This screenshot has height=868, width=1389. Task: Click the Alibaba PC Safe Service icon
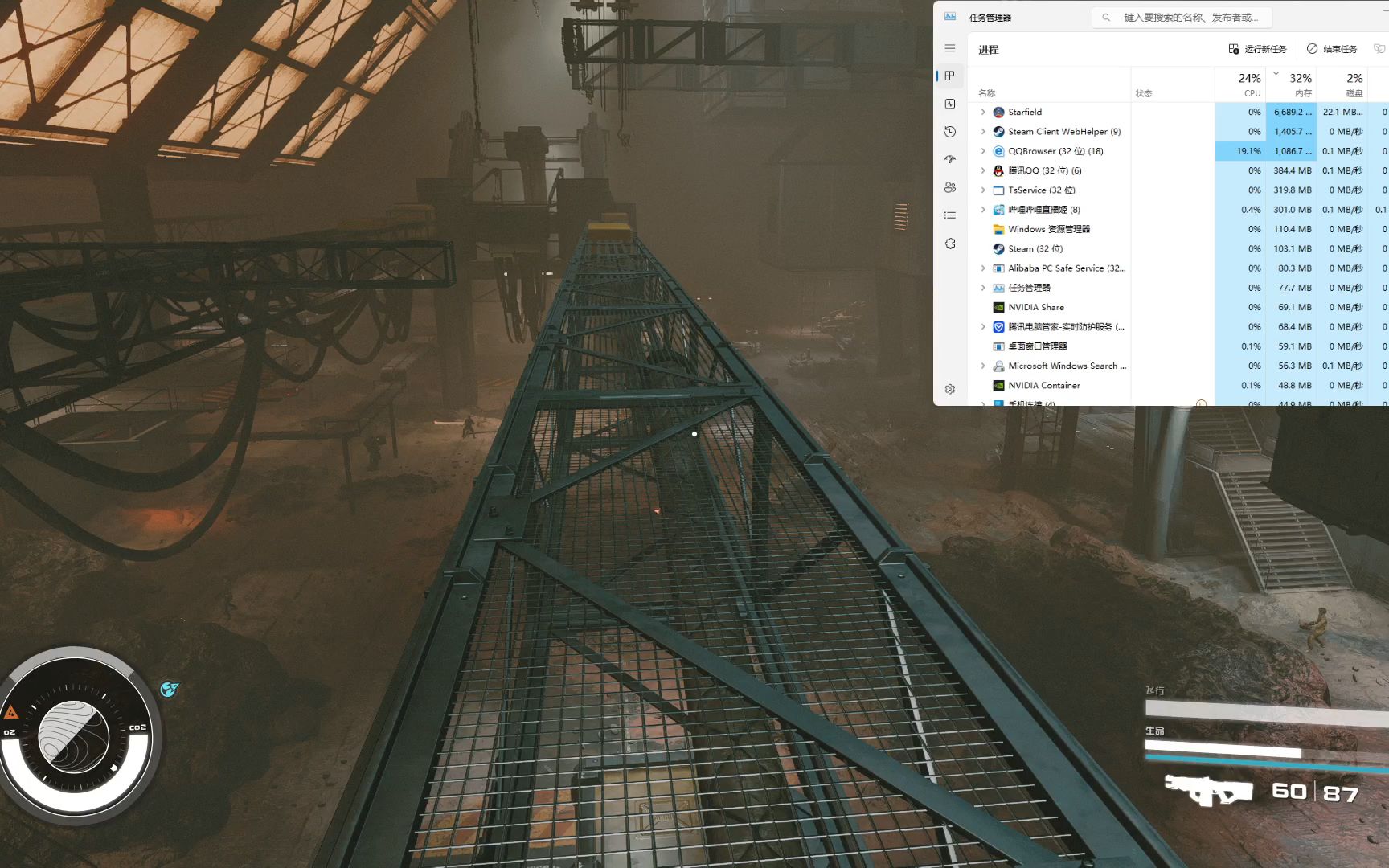tap(998, 268)
